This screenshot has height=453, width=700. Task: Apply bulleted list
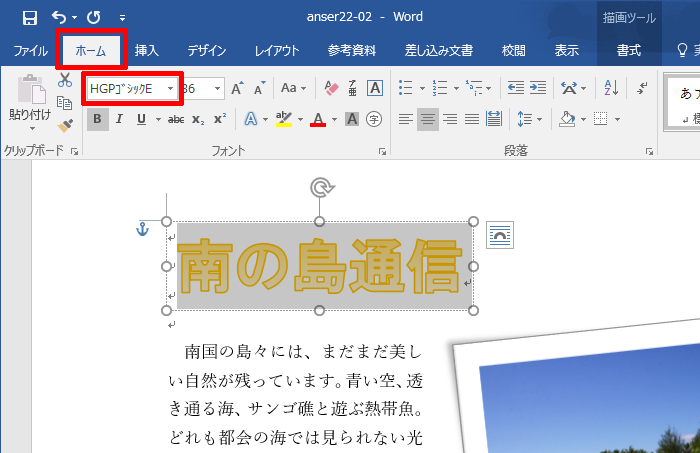pyautogui.click(x=405, y=88)
